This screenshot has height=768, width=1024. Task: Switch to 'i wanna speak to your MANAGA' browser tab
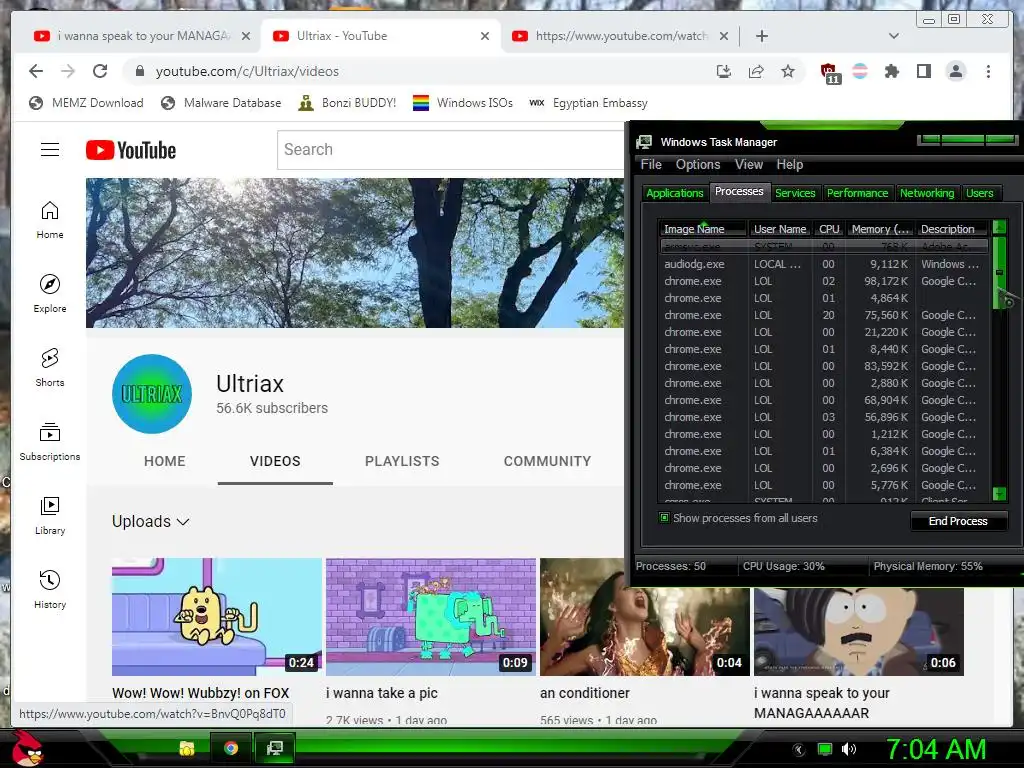141,36
